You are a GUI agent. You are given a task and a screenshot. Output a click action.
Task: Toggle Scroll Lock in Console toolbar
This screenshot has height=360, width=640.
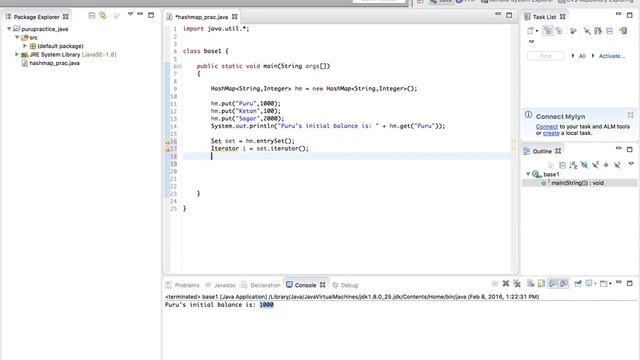[x=542, y=284]
